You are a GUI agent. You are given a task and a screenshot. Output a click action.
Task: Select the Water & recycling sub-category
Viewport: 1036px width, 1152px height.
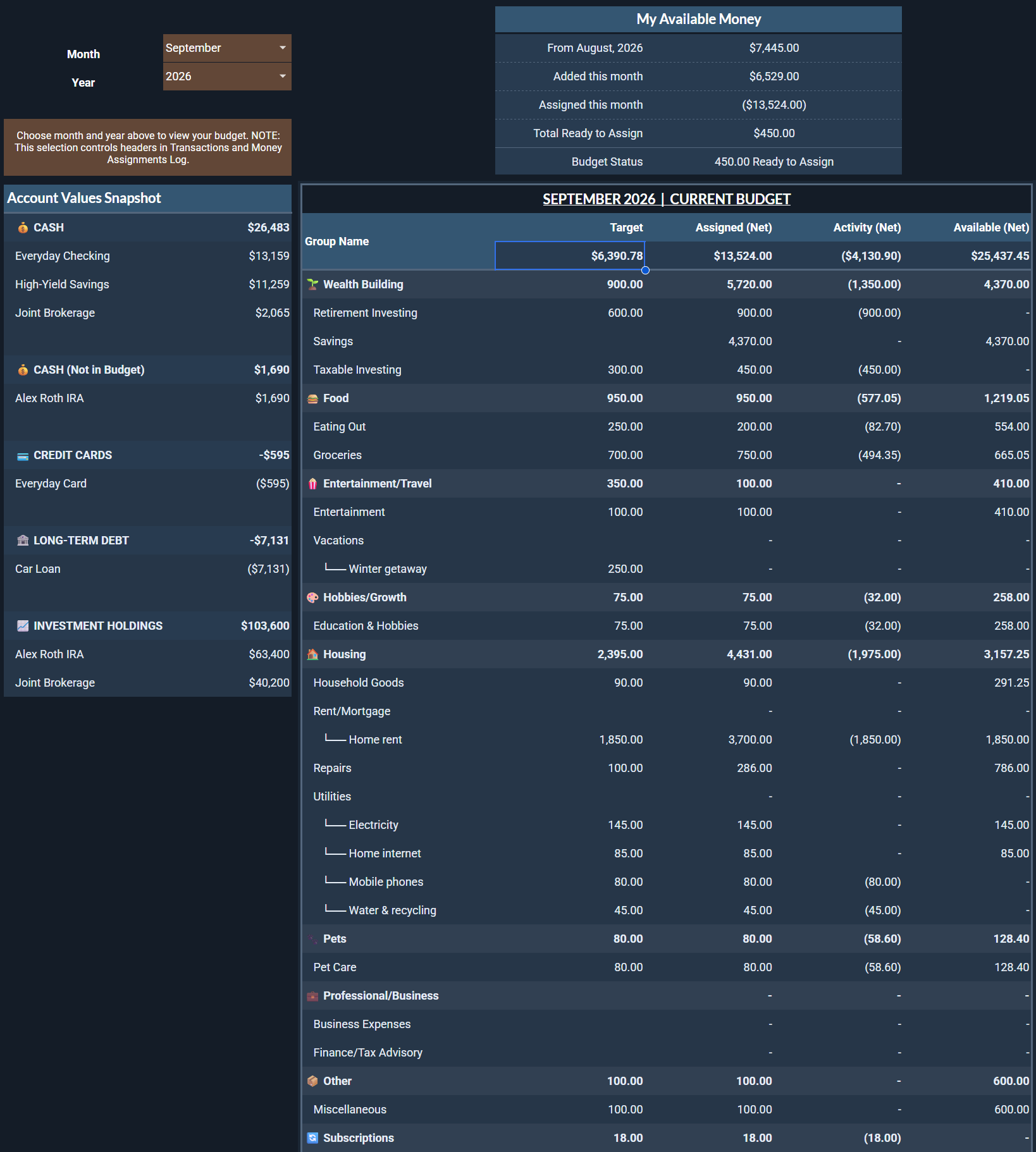click(392, 910)
